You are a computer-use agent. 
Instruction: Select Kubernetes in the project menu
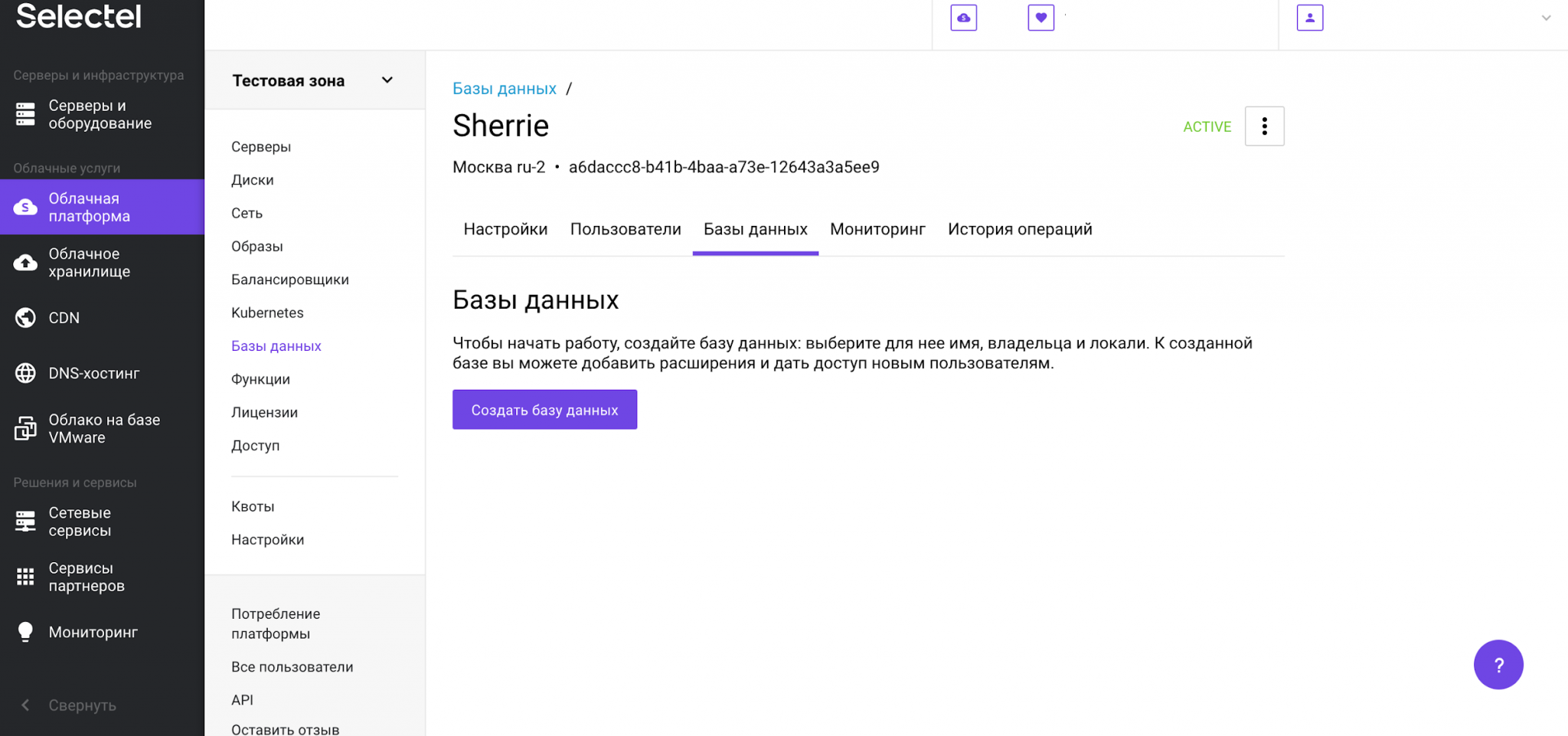click(x=267, y=312)
